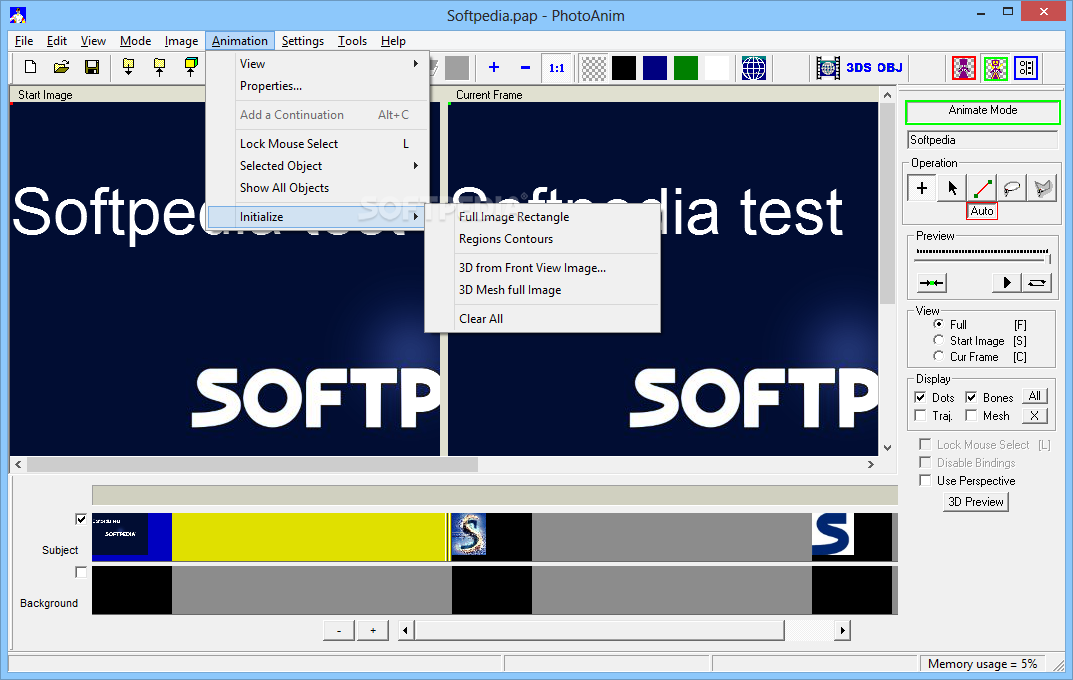1073x680 pixels.
Task: Open the Settings menu
Action: tap(302, 41)
